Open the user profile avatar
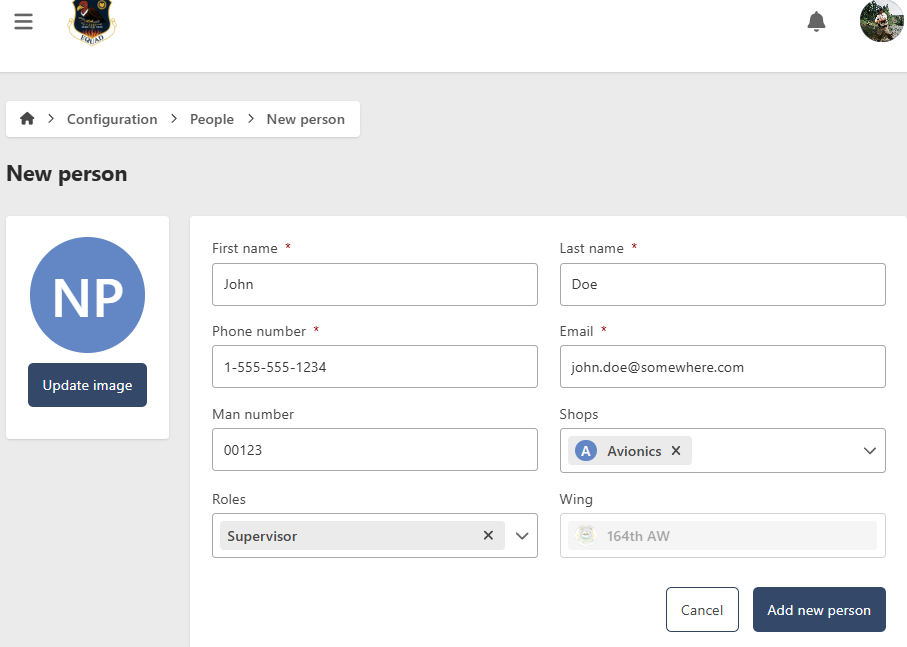Screen dimensions: 907x647 [x=881, y=21]
